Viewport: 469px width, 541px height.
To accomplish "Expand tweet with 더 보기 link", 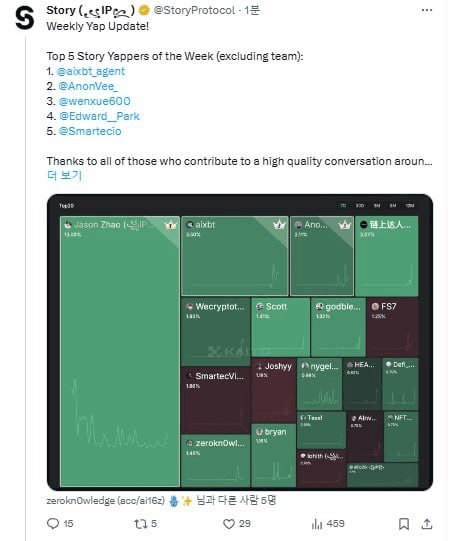I will [x=65, y=175].
